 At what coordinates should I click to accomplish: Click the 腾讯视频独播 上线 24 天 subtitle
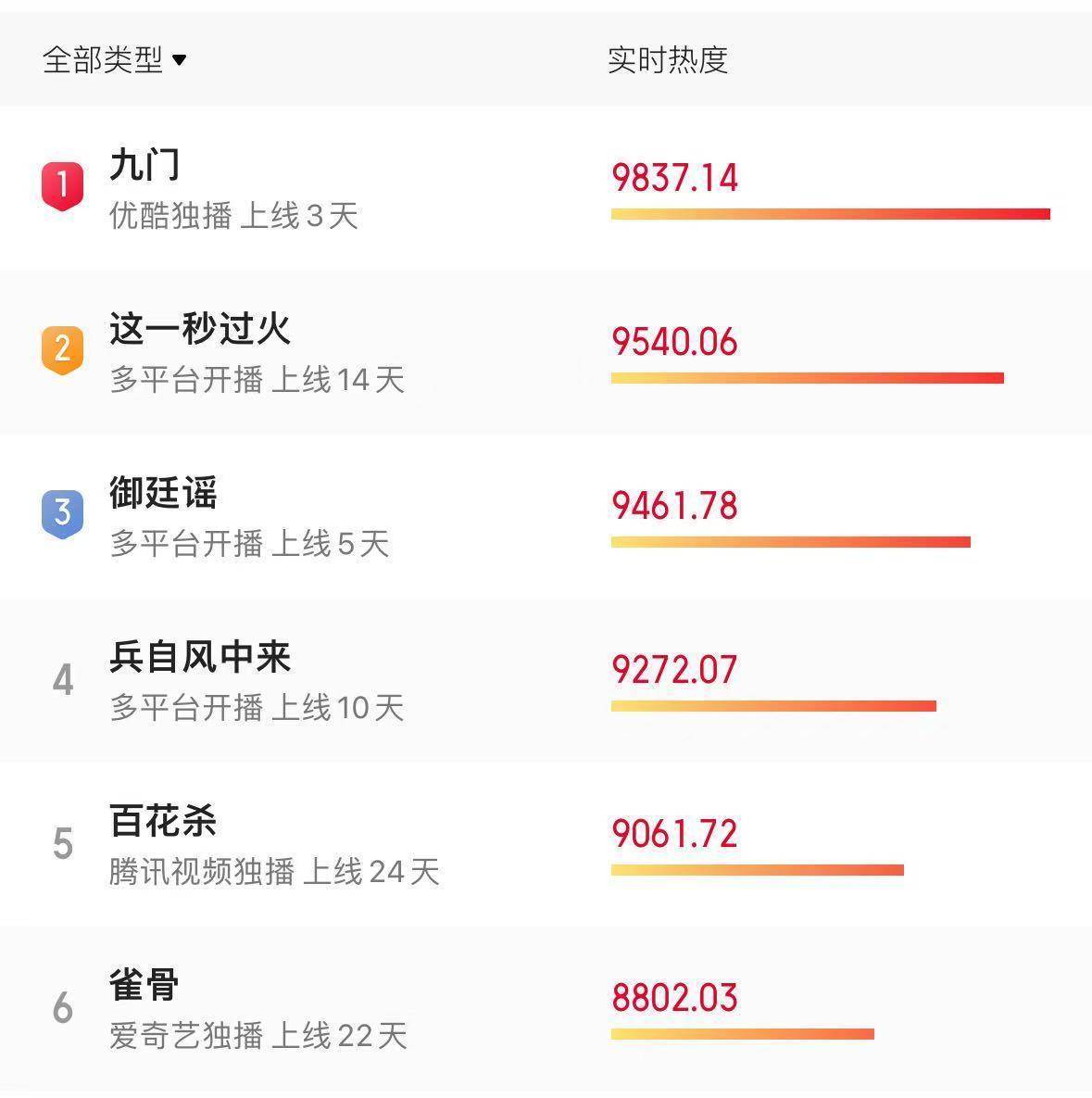pyautogui.click(x=274, y=872)
